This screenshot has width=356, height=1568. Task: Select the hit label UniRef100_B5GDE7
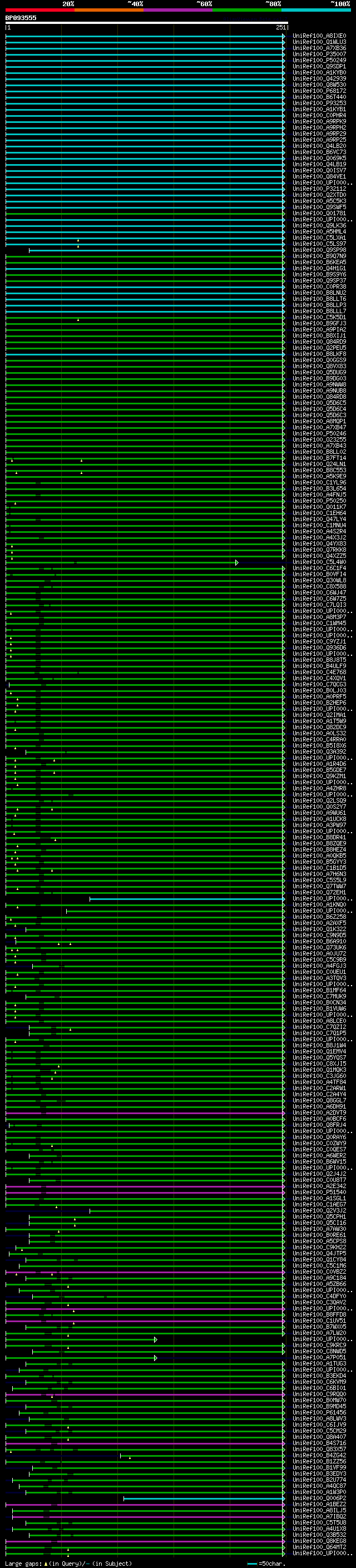319,770
